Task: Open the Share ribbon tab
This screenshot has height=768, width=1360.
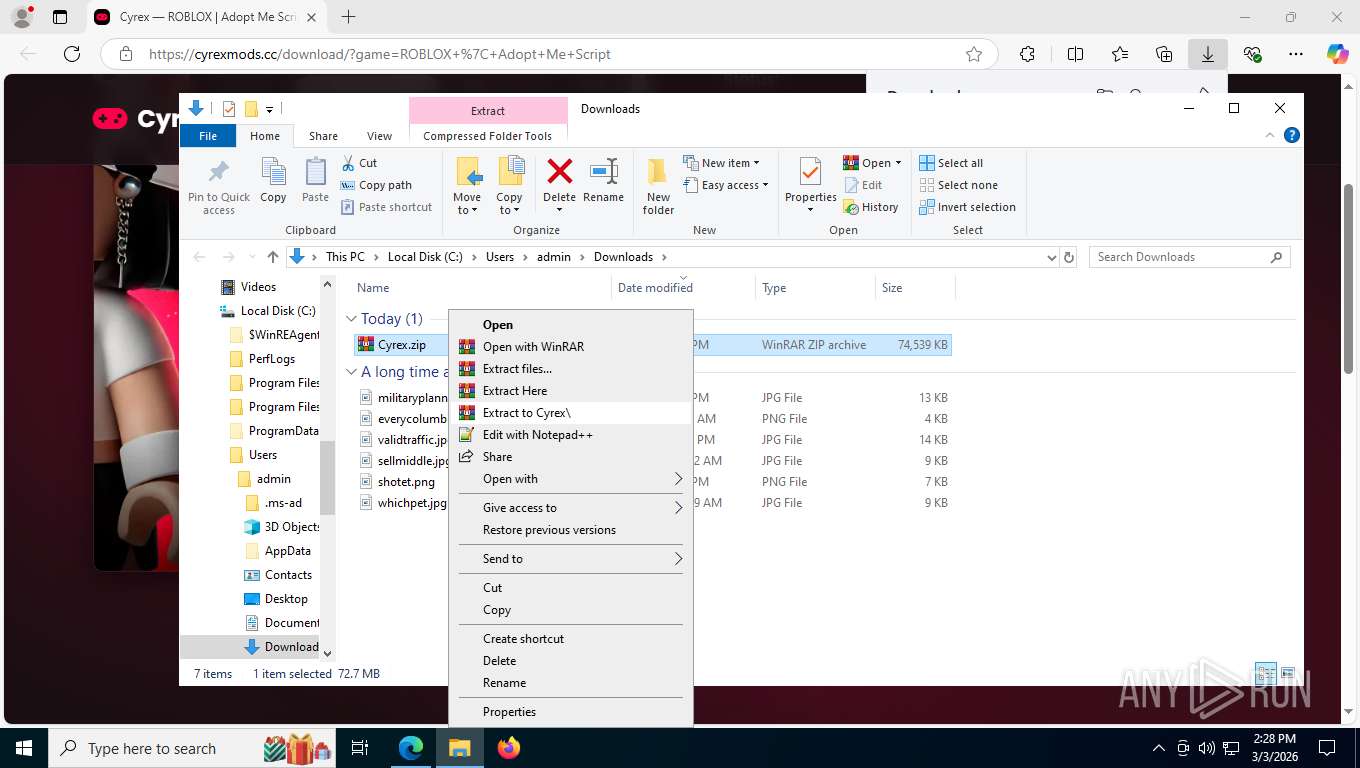Action: (323, 136)
